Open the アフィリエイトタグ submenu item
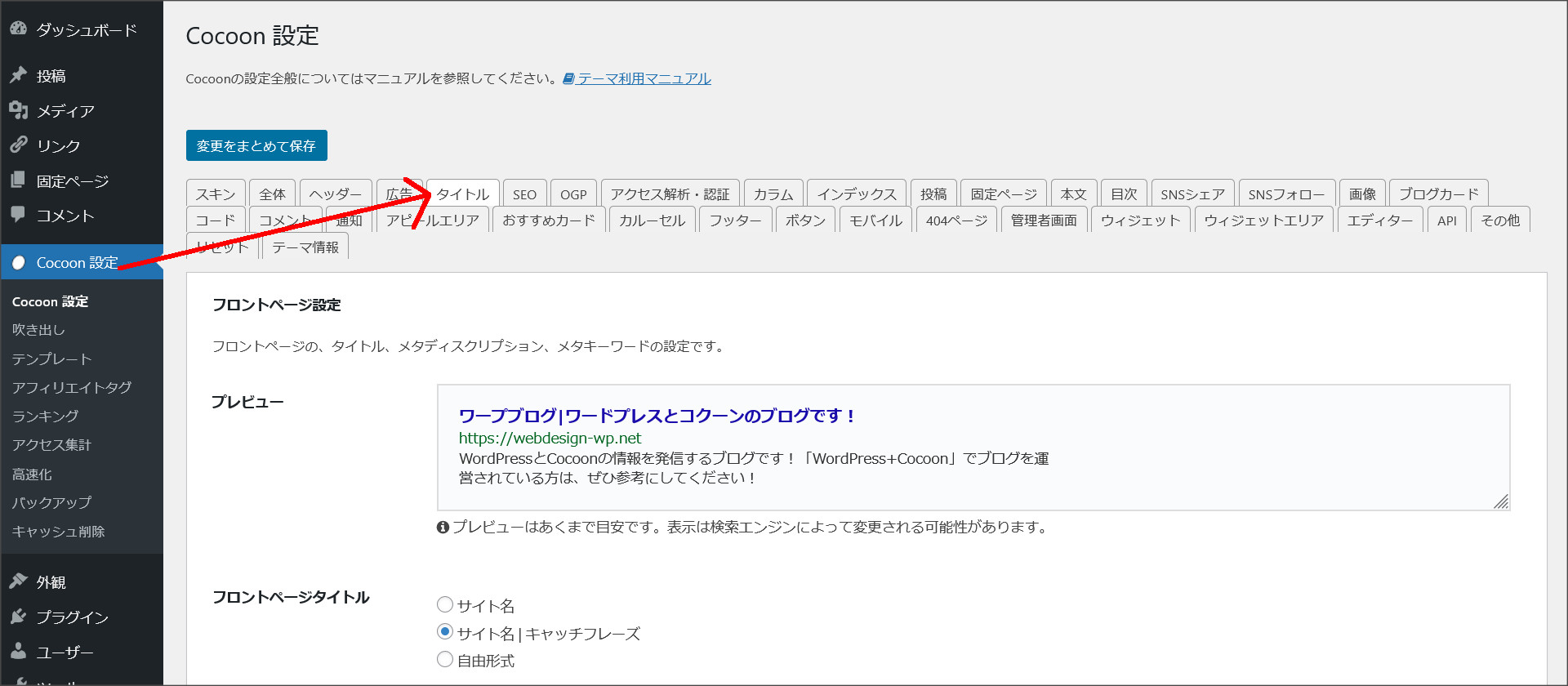Image resolution: width=1568 pixels, height=686 pixels. coord(72,387)
